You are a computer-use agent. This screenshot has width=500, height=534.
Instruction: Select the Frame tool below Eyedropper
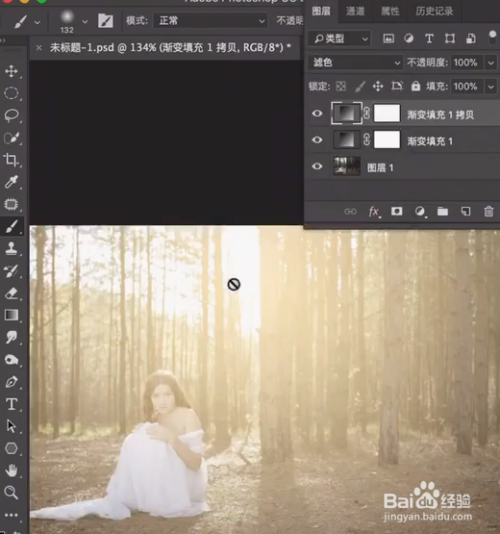click(11, 204)
